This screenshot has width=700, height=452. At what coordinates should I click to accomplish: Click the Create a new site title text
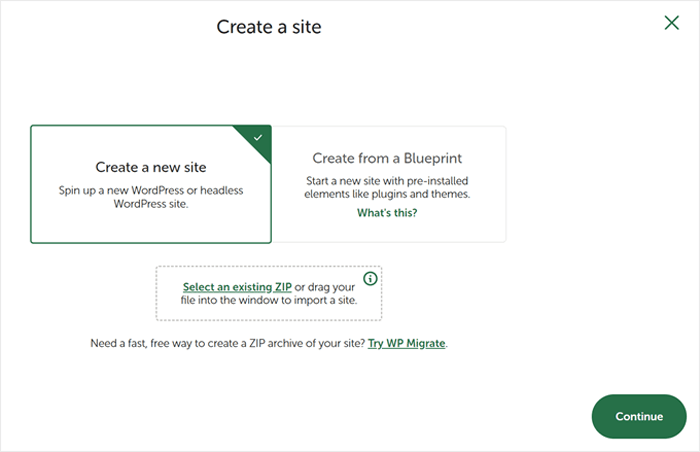tap(151, 167)
